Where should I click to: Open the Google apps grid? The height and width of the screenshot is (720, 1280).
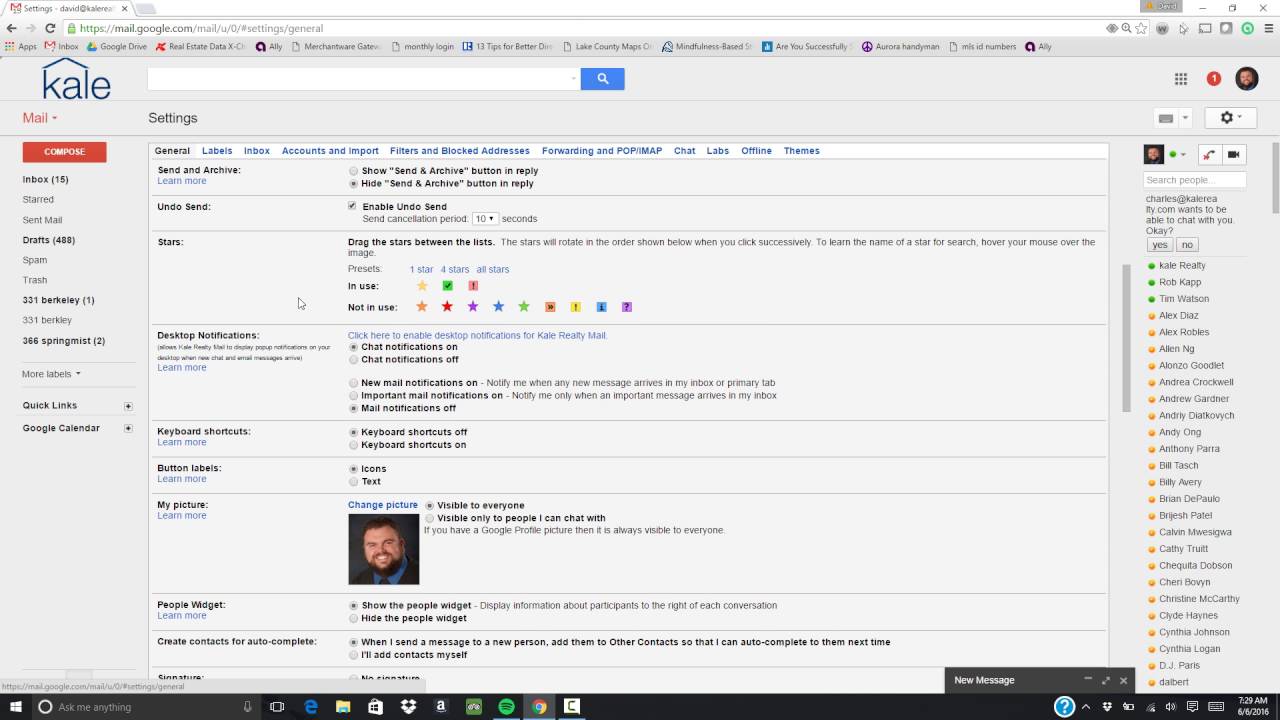click(x=1181, y=79)
